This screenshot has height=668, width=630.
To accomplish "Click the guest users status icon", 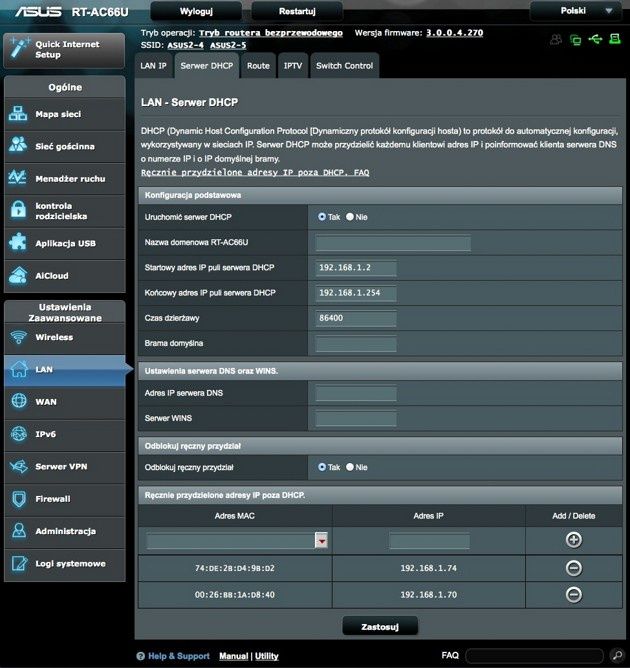I will 556,40.
